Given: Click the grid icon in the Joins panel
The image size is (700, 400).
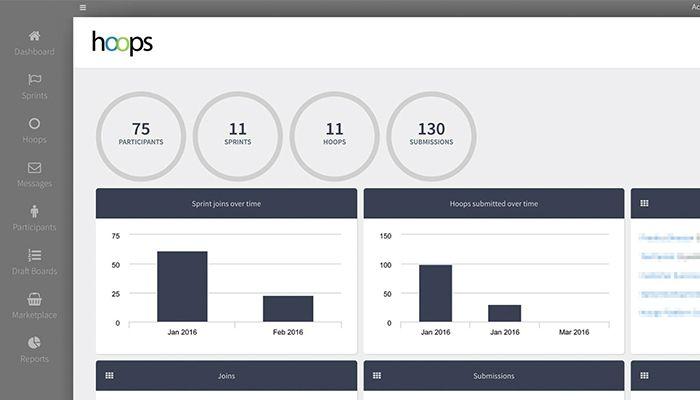Looking at the screenshot, I should 109,375.
